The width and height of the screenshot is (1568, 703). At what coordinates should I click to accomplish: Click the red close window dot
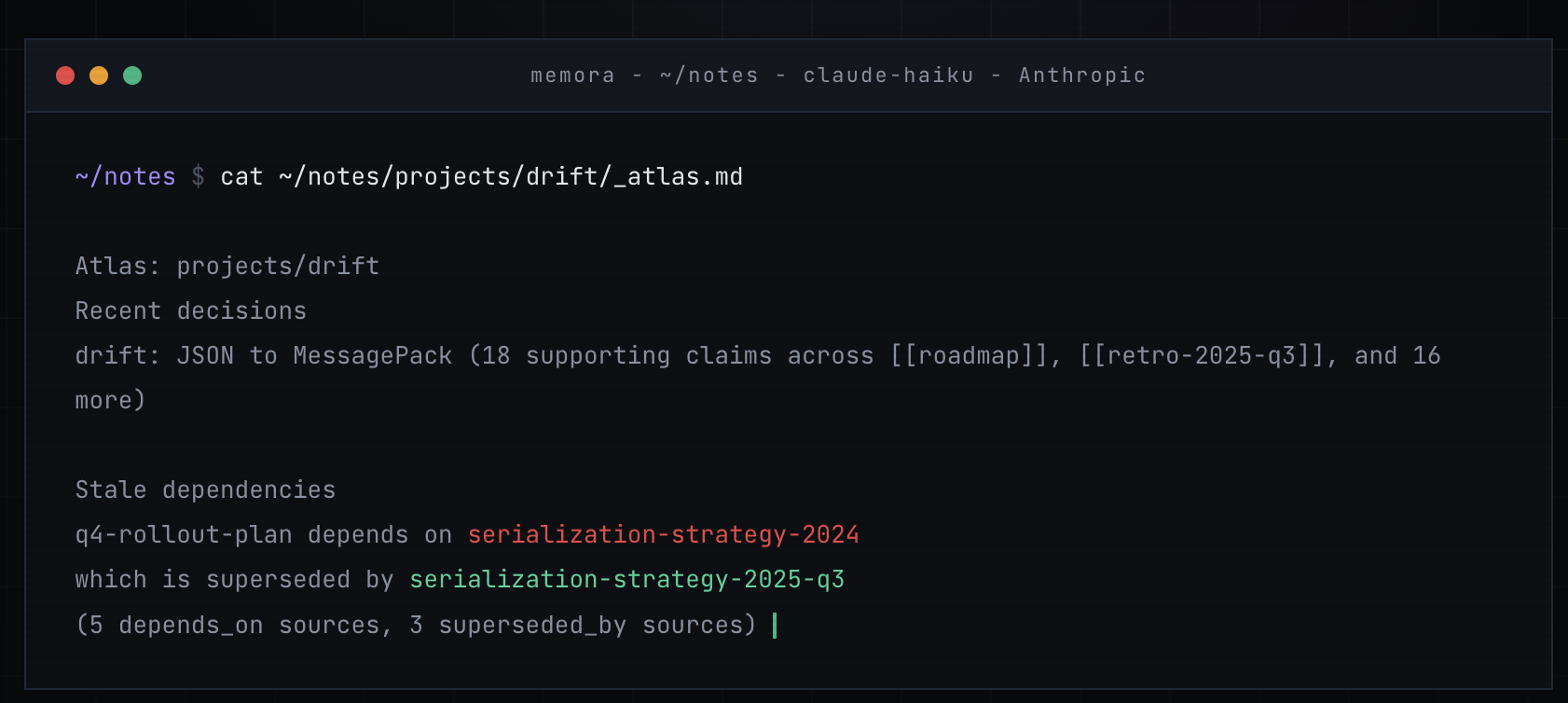pyautogui.click(x=65, y=76)
